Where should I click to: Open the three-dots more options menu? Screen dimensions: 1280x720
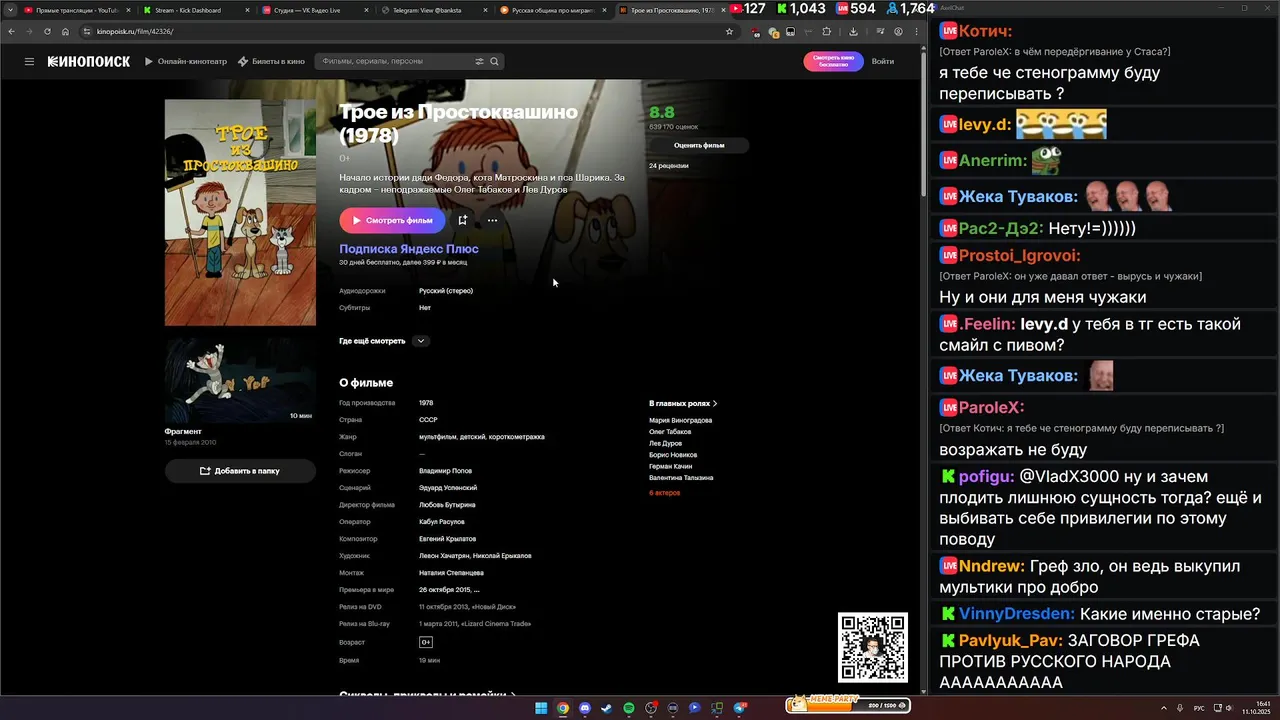(x=492, y=220)
